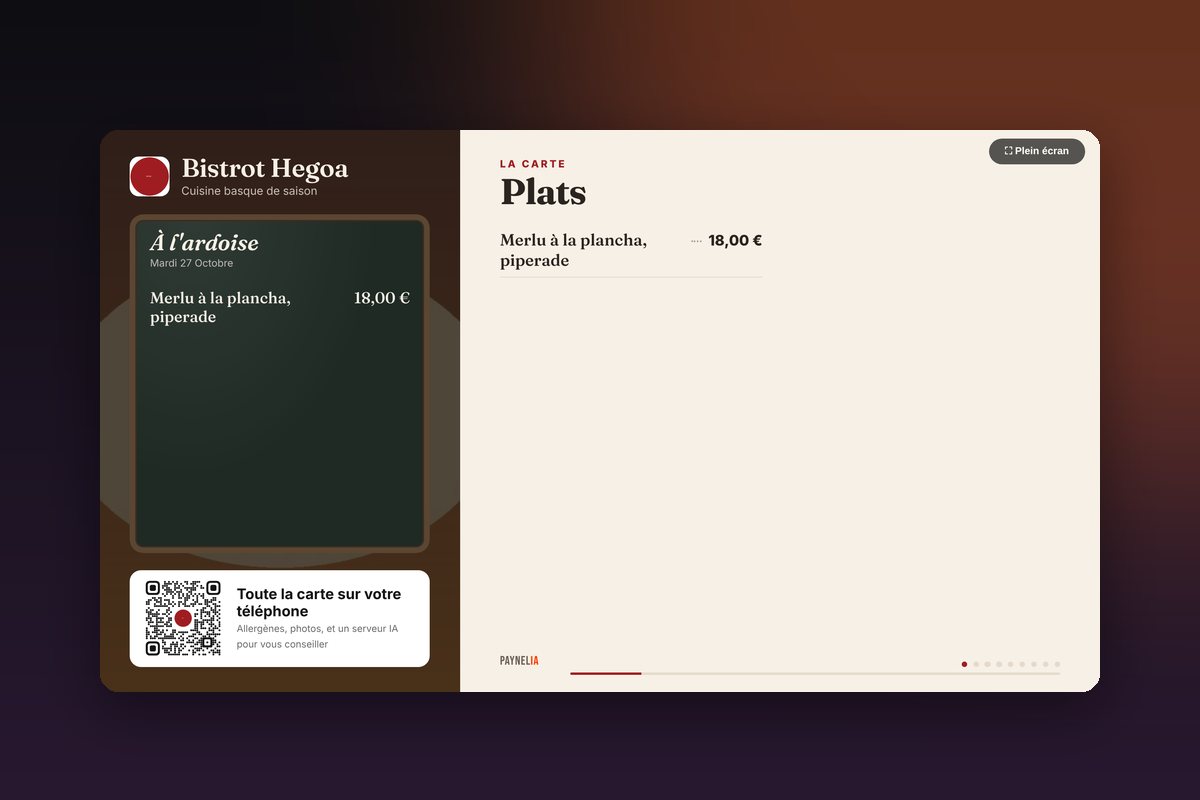Click the date "Mardi 27 Octobre"
The image size is (1200, 800).
click(191, 264)
